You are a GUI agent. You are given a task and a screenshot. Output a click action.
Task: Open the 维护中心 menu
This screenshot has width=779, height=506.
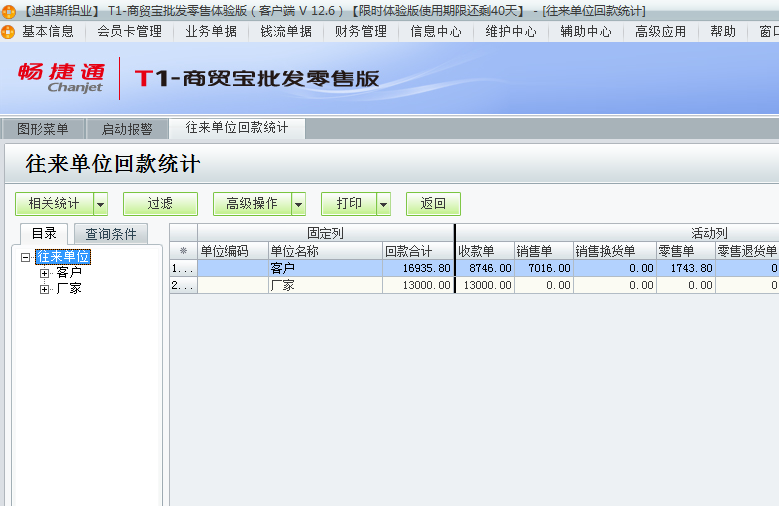click(x=511, y=32)
